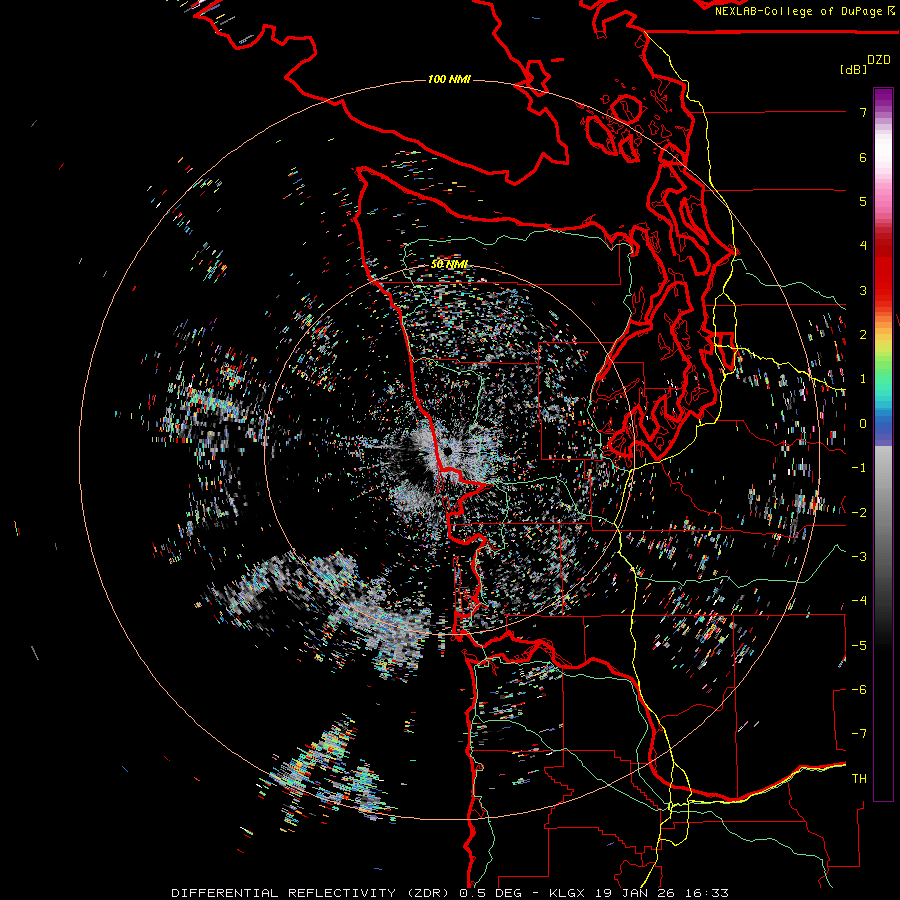
Task: Click the -2 value on the color scale
Action: coord(859,513)
